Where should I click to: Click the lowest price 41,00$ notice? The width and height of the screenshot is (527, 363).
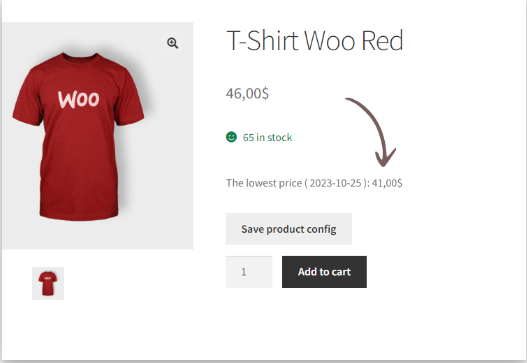(314, 183)
